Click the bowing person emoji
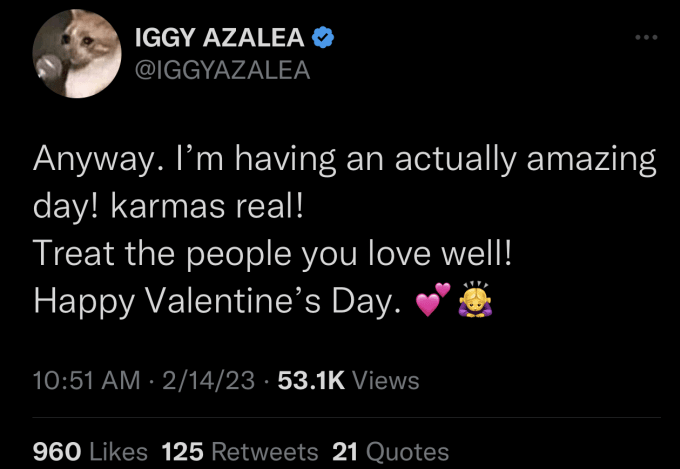This screenshot has height=469, width=680. [x=476, y=299]
